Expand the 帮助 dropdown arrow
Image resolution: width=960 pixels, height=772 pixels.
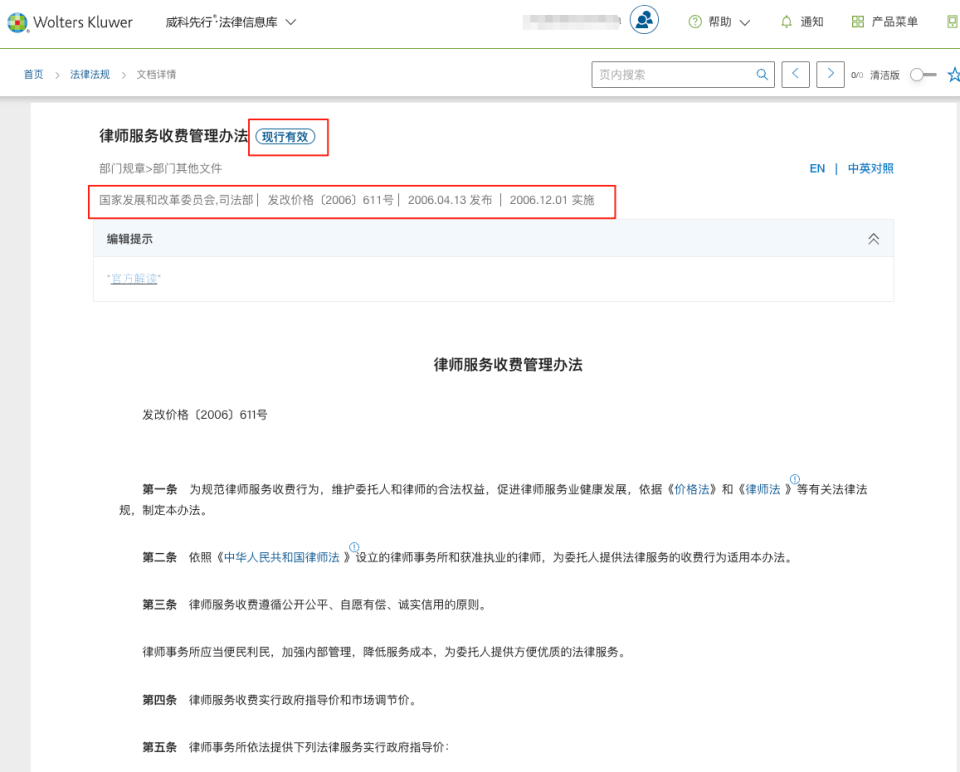pos(744,23)
